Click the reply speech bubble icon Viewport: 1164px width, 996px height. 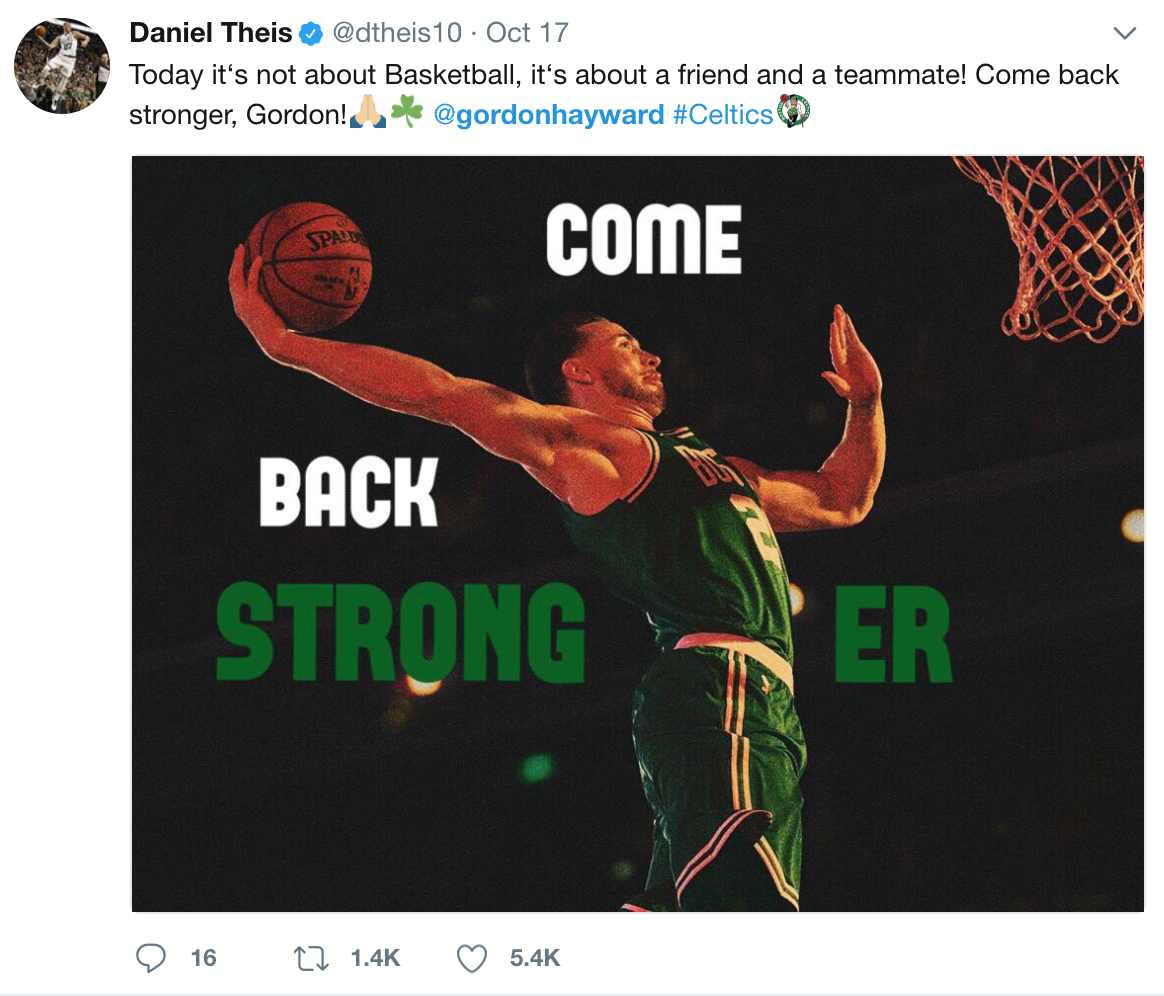[150, 958]
